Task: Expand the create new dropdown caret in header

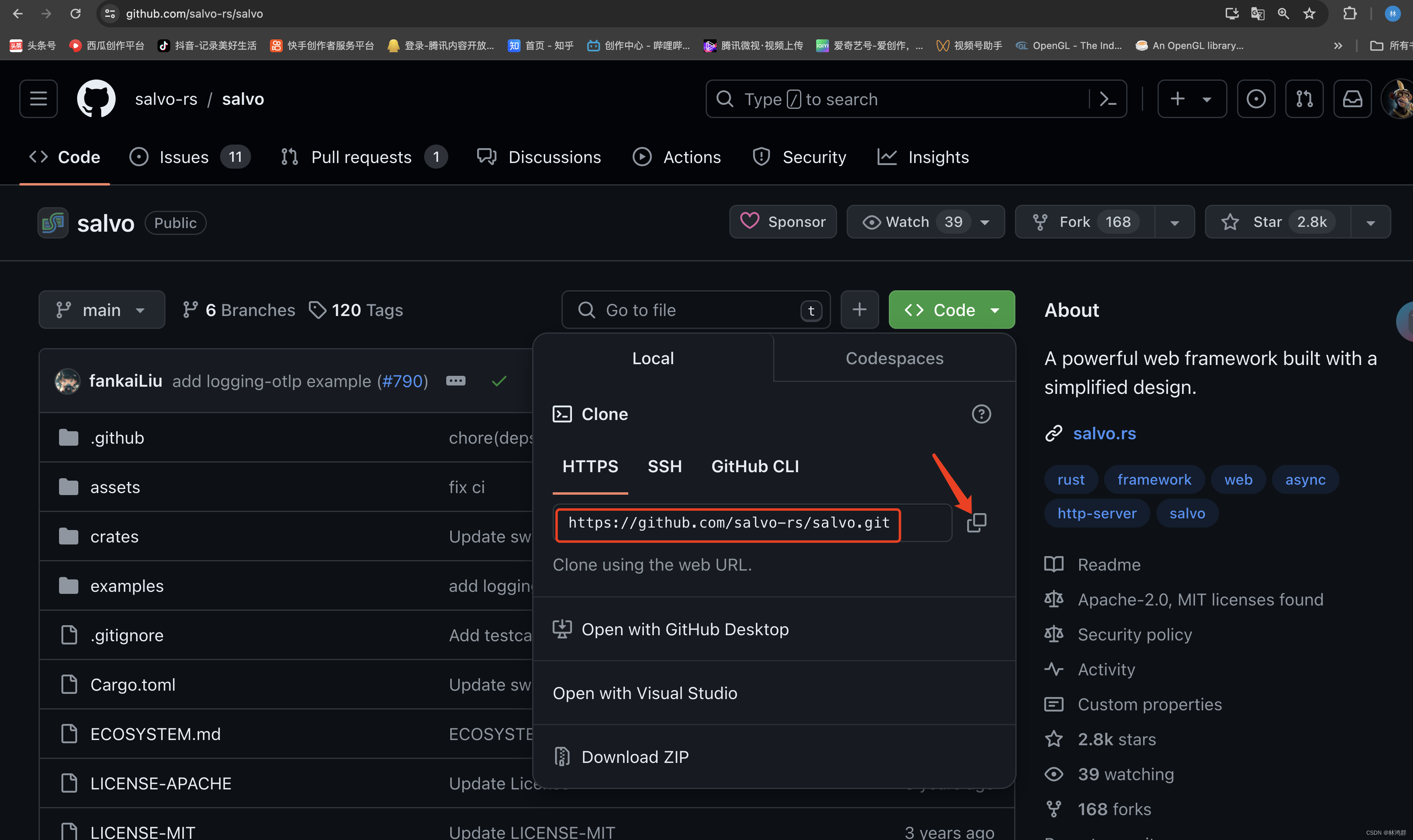Action: pos(1207,100)
